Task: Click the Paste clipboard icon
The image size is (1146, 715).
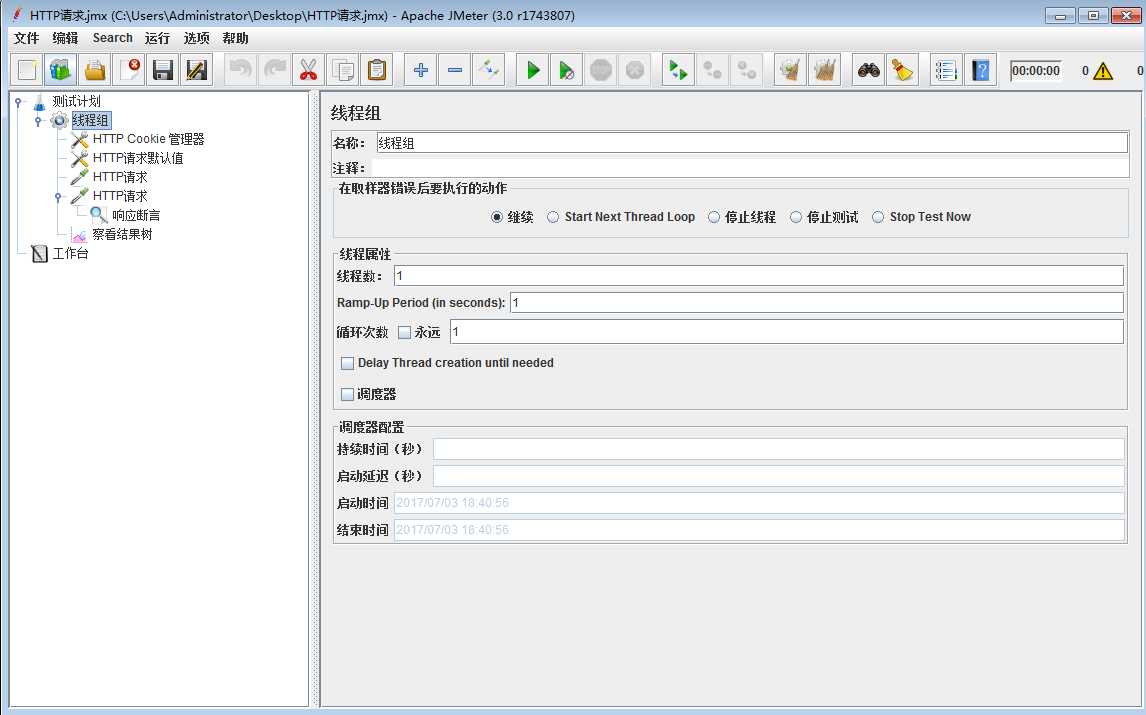Action: pyautogui.click(x=376, y=70)
